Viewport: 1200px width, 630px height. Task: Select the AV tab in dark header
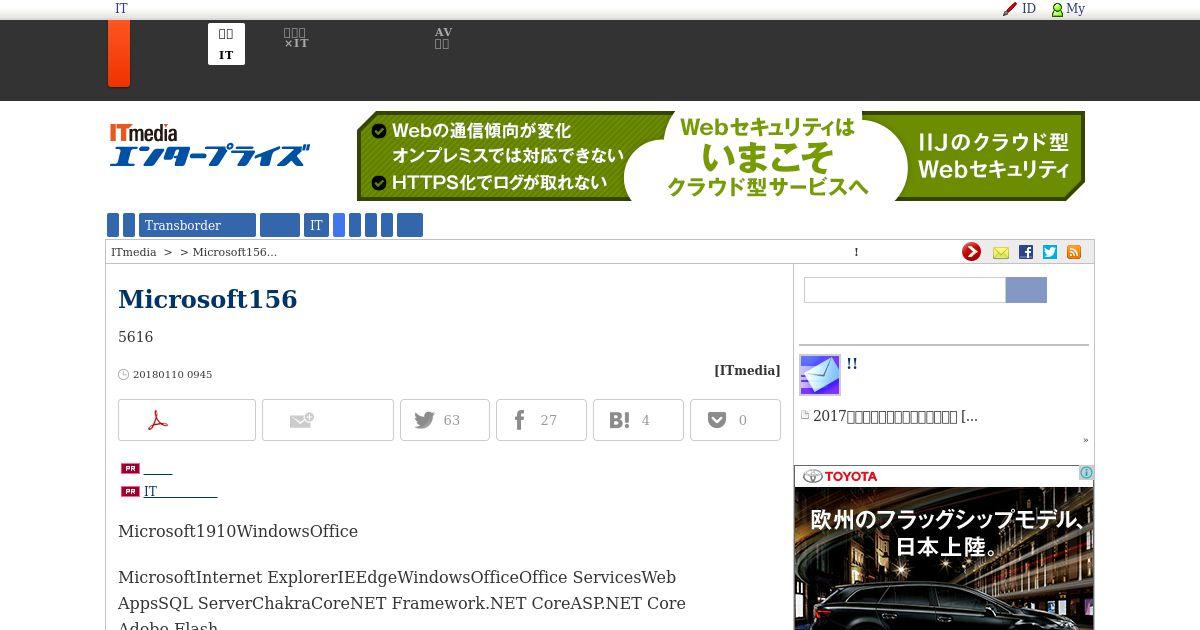click(443, 39)
